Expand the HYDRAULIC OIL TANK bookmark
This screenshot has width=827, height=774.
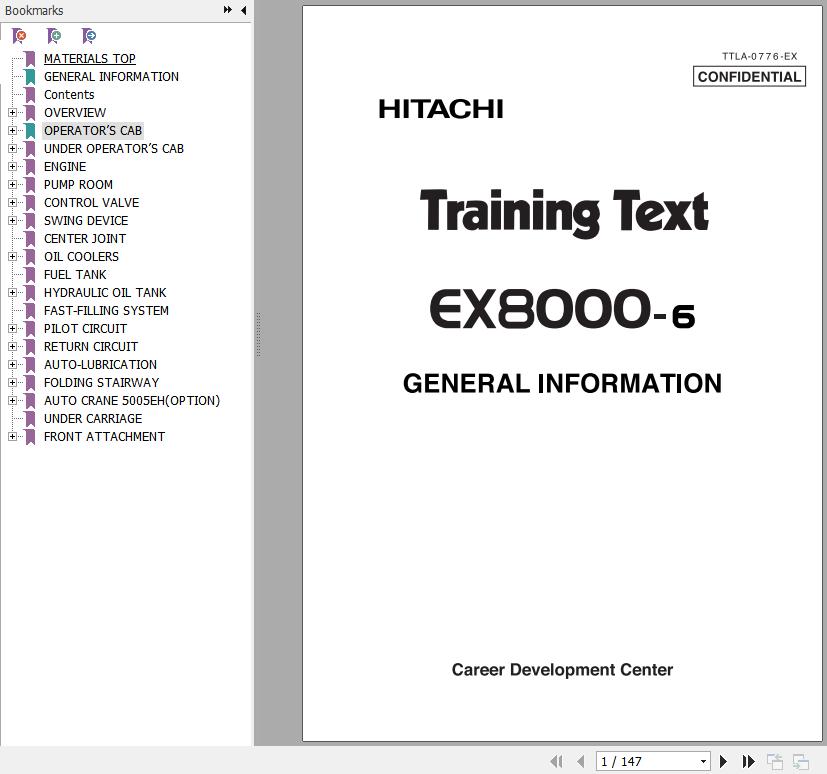click(12, 292)
